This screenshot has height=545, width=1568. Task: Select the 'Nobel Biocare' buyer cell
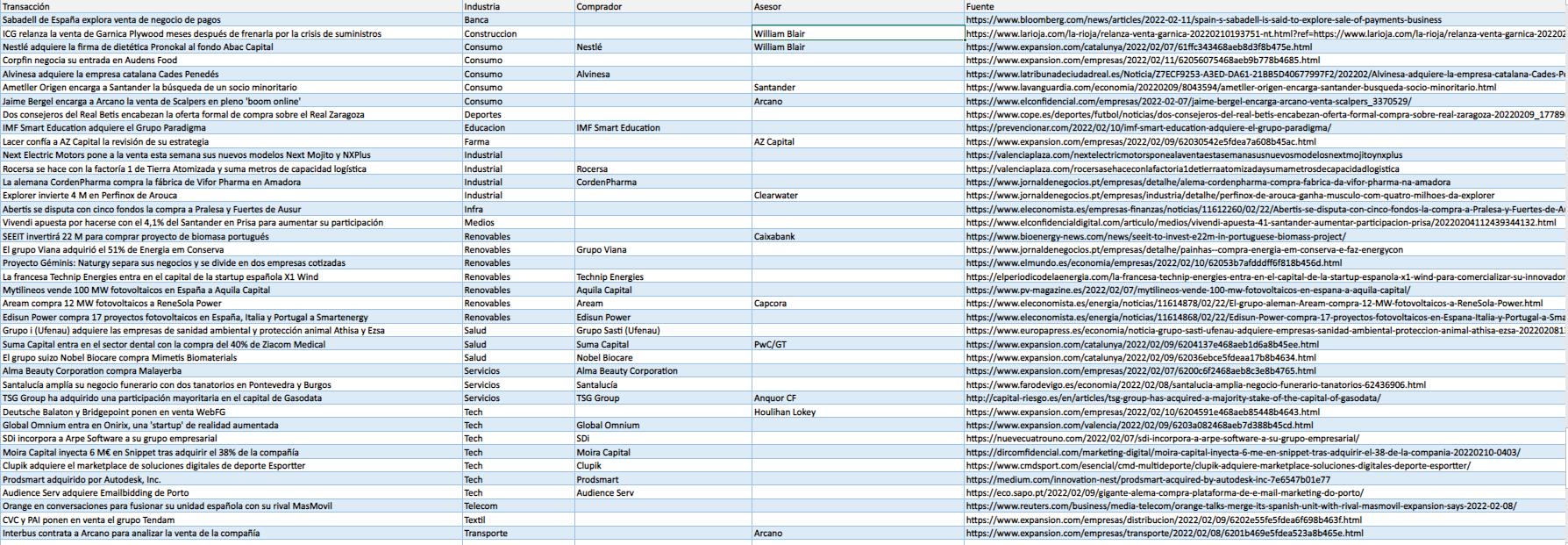(663, 358)
